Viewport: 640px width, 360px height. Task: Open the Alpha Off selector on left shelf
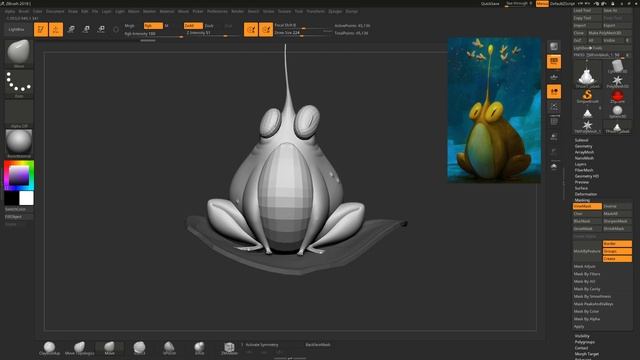tap(19, 114)
